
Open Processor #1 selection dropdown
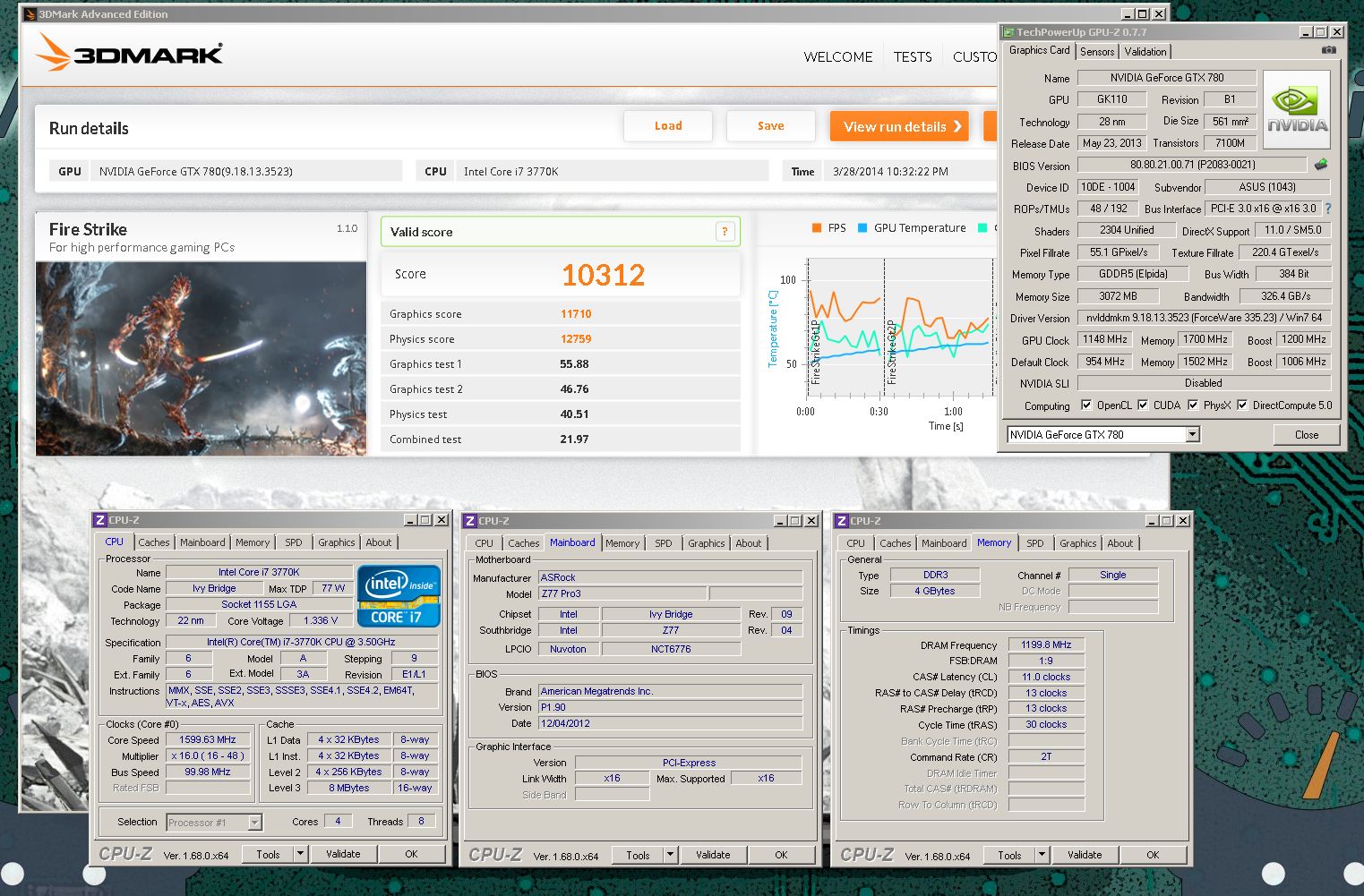(x=254, y=823)
